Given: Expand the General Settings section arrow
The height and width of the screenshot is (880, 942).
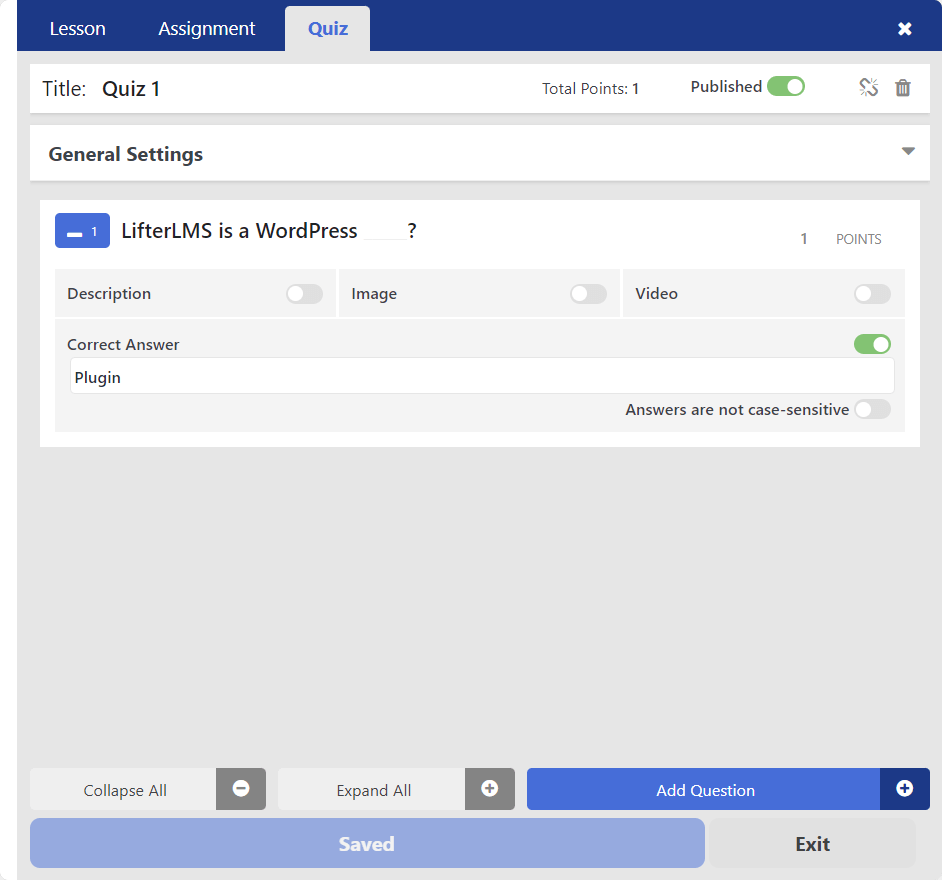Looking at the screenshot, I should [x=908, y=152].
